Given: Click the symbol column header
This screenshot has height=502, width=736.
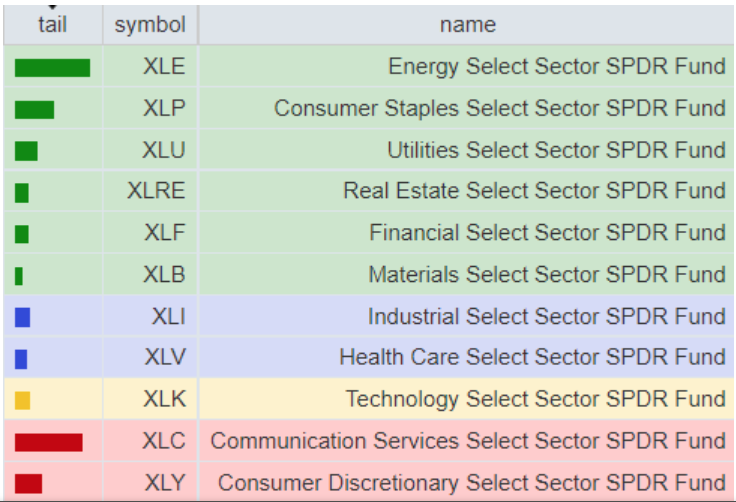Looking at the screenshot, I should tap(150, 25).
